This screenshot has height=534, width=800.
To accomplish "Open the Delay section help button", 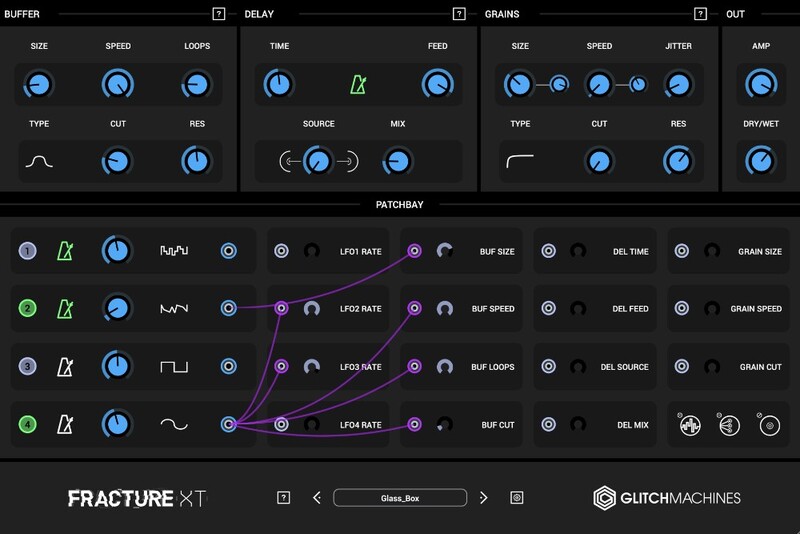I will coord(459,14).
